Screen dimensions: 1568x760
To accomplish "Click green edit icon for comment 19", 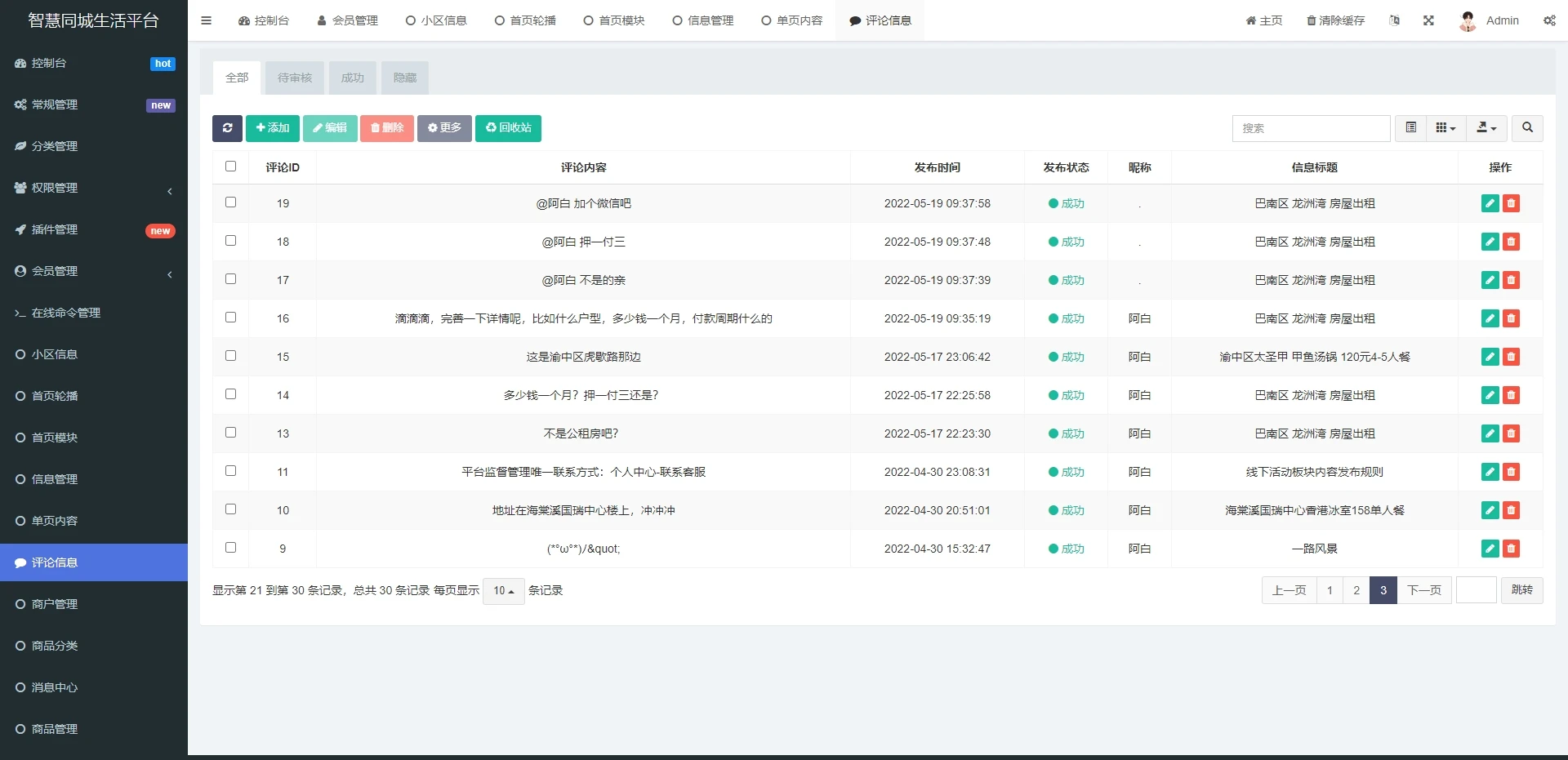I will pyautogui.click(x=1490, y=203).
